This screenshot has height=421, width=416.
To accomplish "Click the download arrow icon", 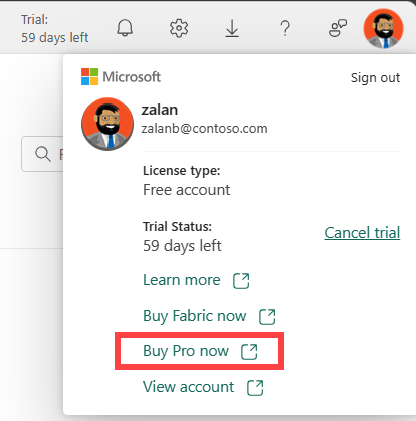I will (x=232, y=28).
